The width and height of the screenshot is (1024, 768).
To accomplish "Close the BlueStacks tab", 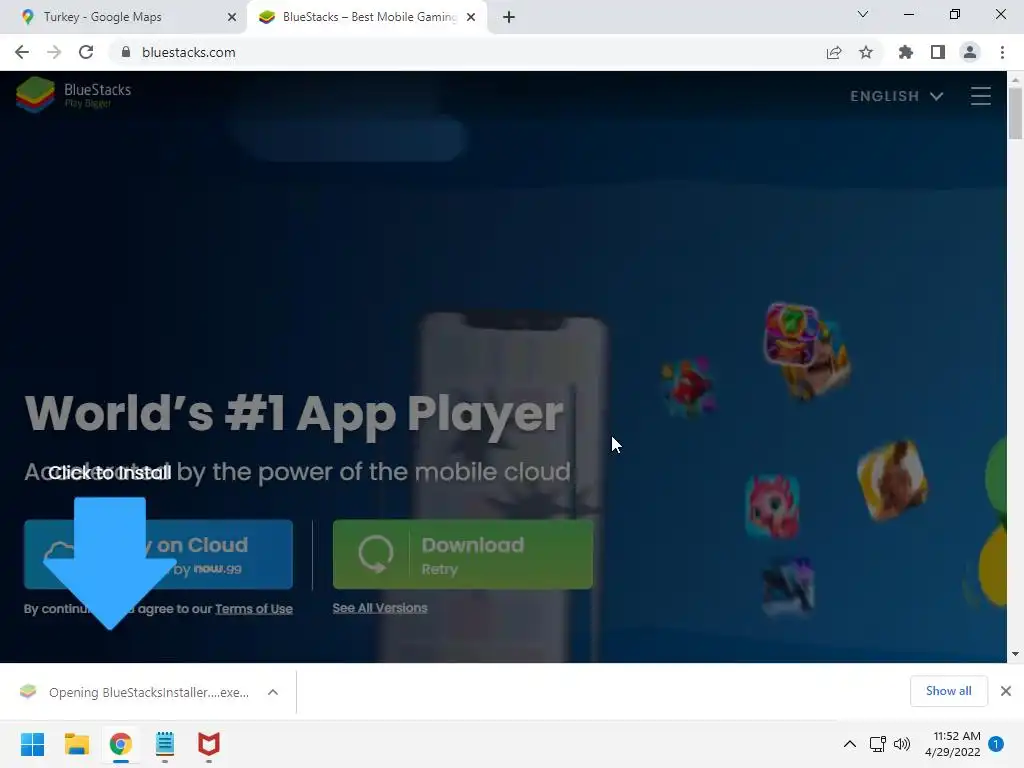I will 471,17.
